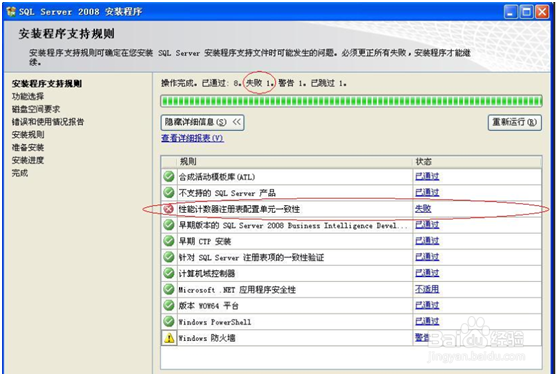Open the 已通过 link for Business Intelligence Devel row
The width and height of the screenshot is (558, 376).
[x=427, y=224]
